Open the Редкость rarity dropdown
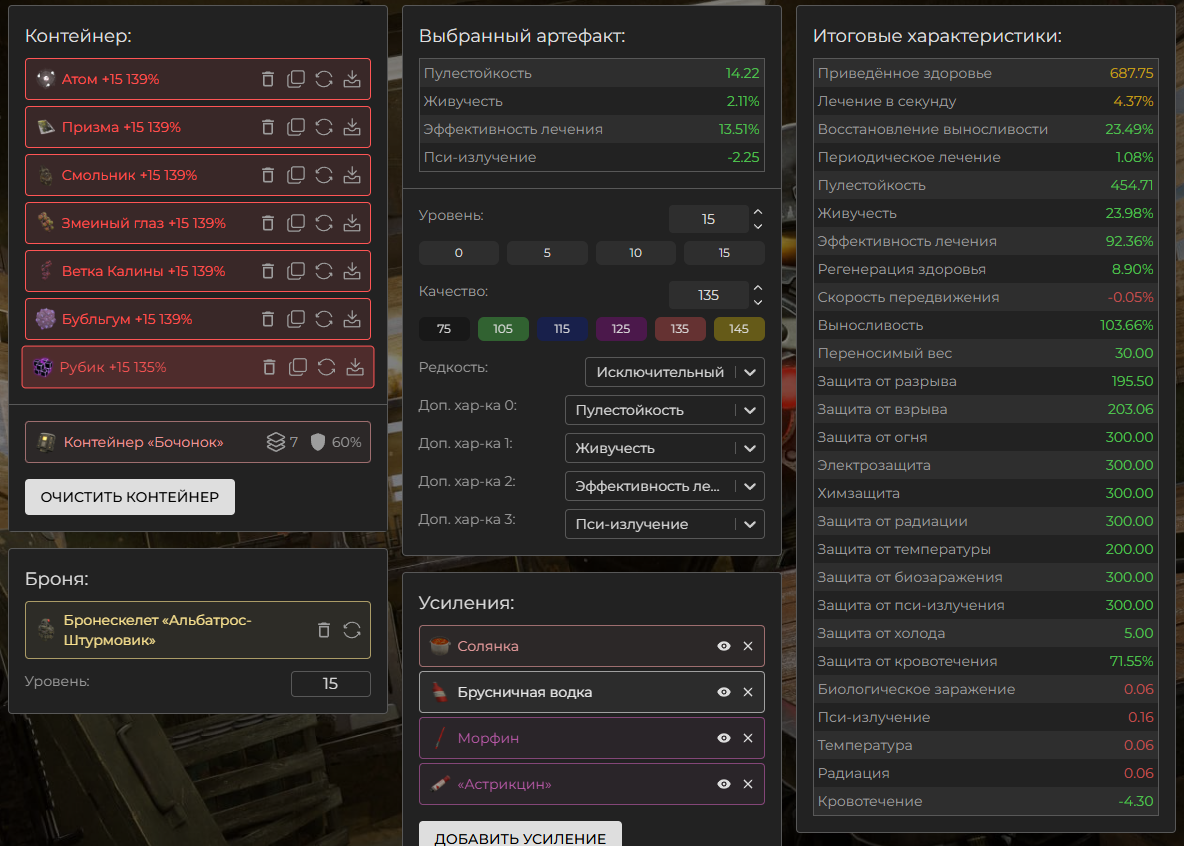 [x=674, y=372]
